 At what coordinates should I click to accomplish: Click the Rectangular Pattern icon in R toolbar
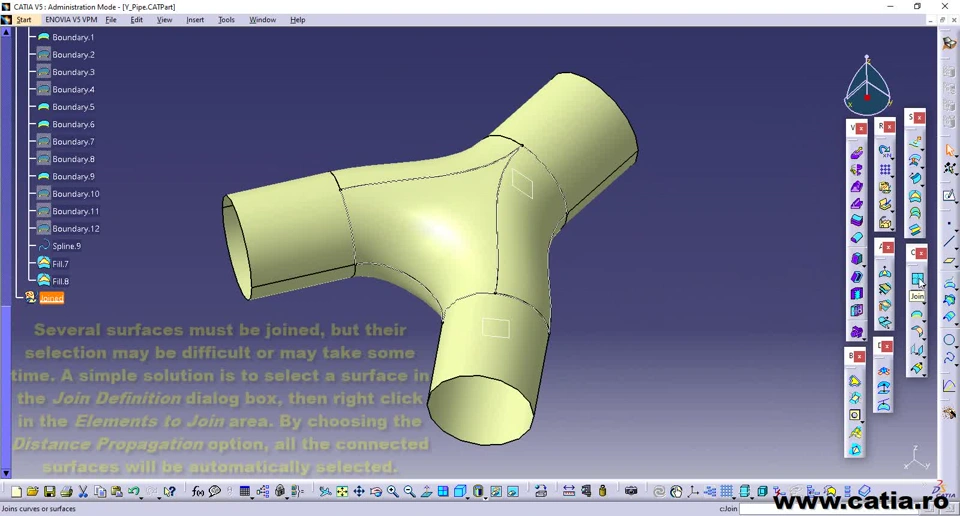click(x=885, y=170)
